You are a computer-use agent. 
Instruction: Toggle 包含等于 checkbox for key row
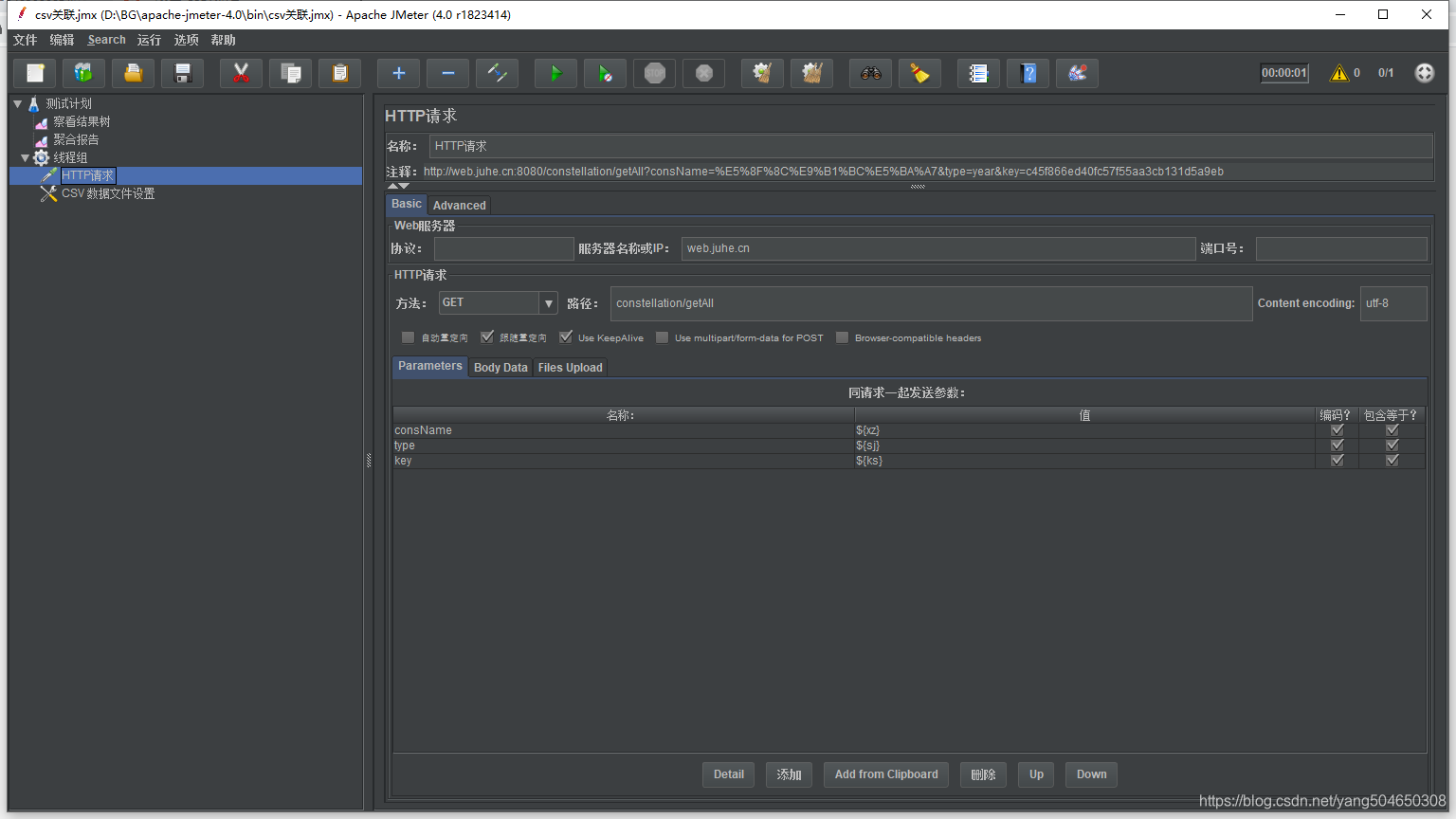coord(1392,461)
